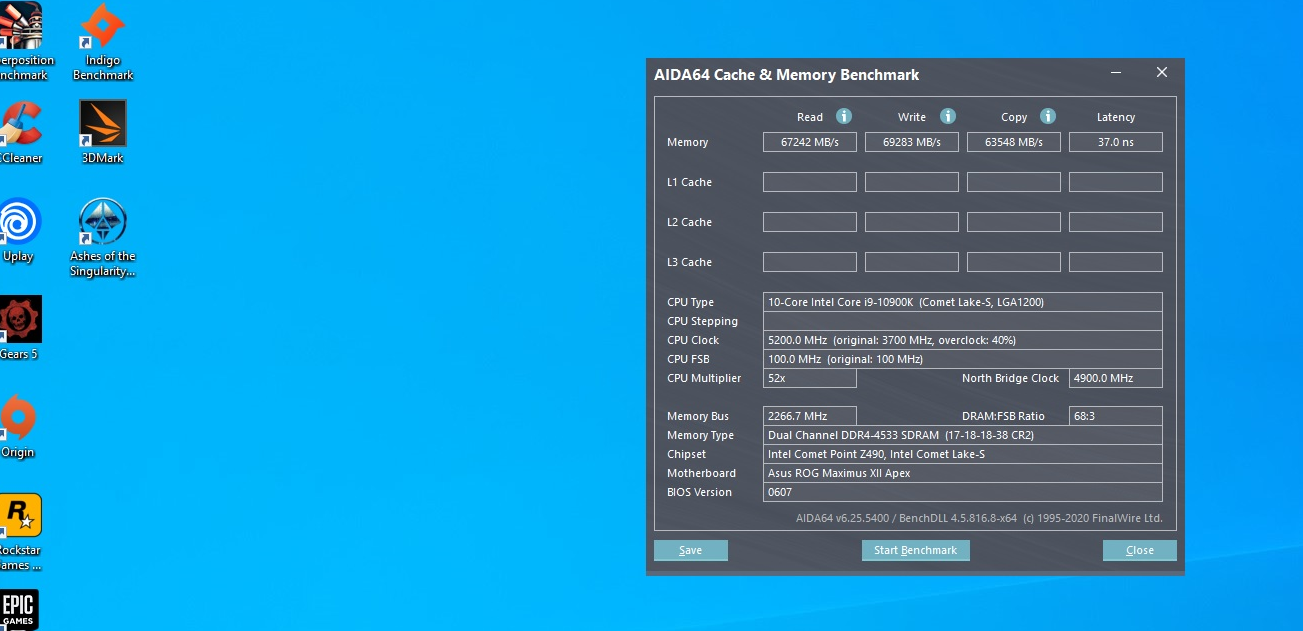Show info for the Write column

click(x=948, y=116)
